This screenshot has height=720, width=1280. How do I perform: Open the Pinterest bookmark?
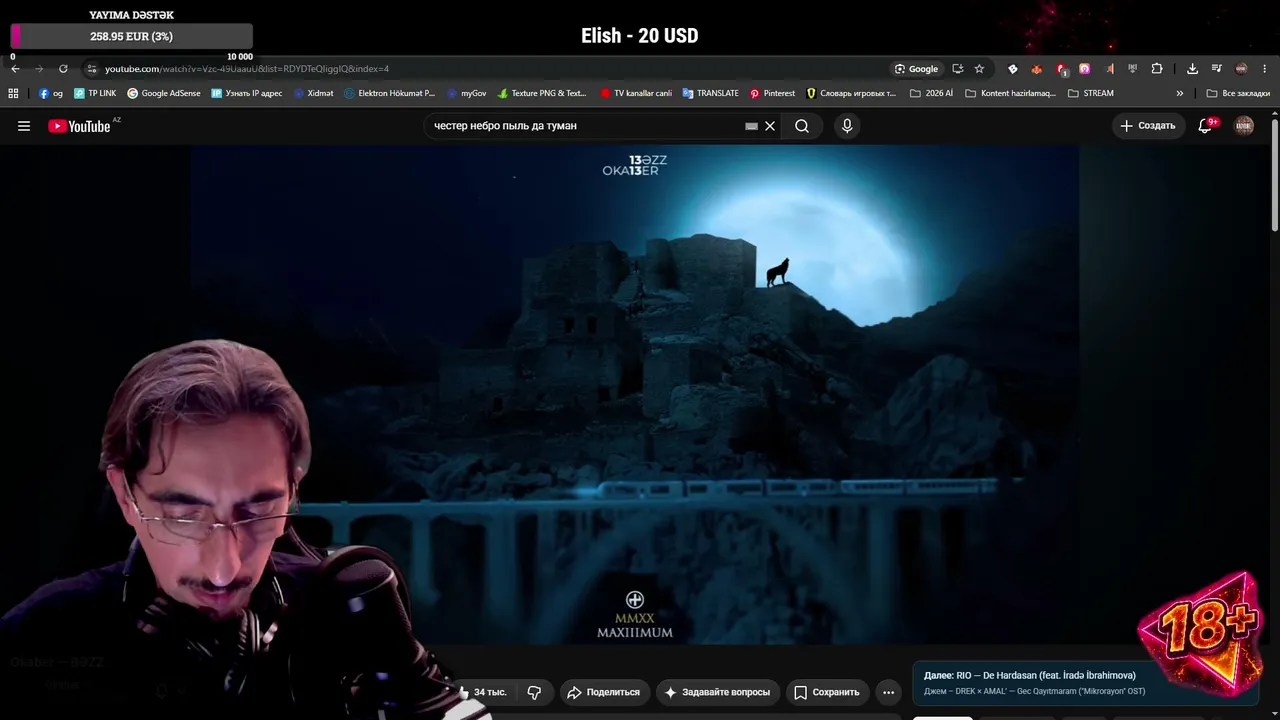tap(773, 93)
